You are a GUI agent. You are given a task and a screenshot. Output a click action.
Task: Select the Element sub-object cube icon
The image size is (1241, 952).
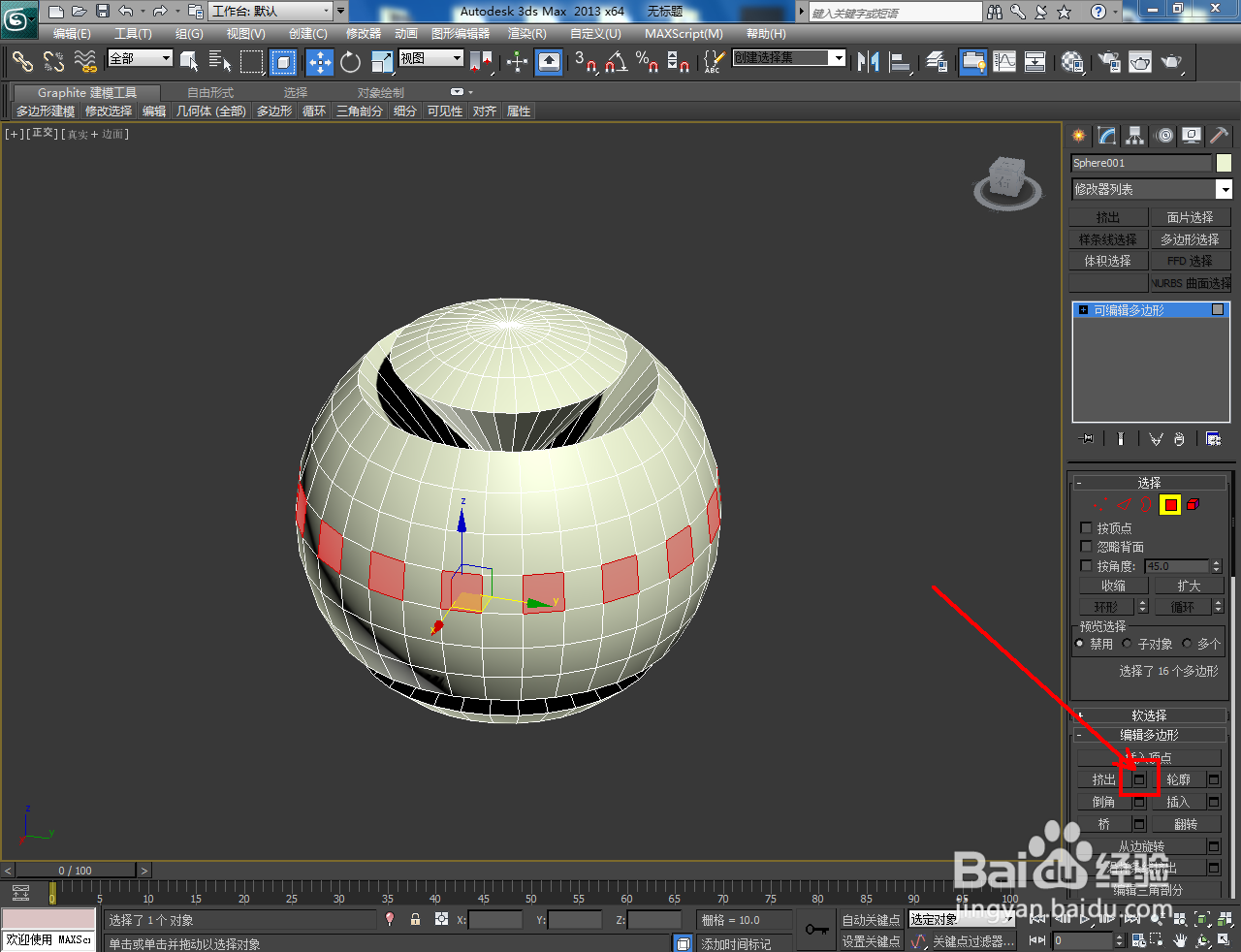[x=1193, y=504]
